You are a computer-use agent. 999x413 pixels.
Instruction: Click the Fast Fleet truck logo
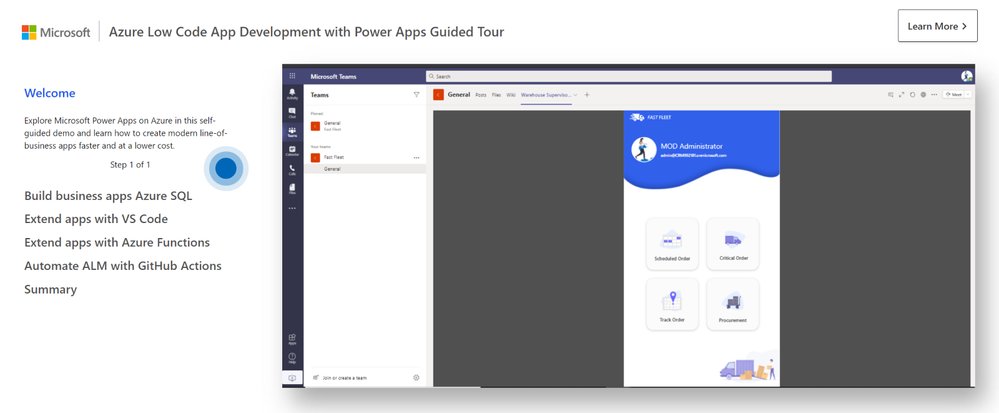pos(636,117)
